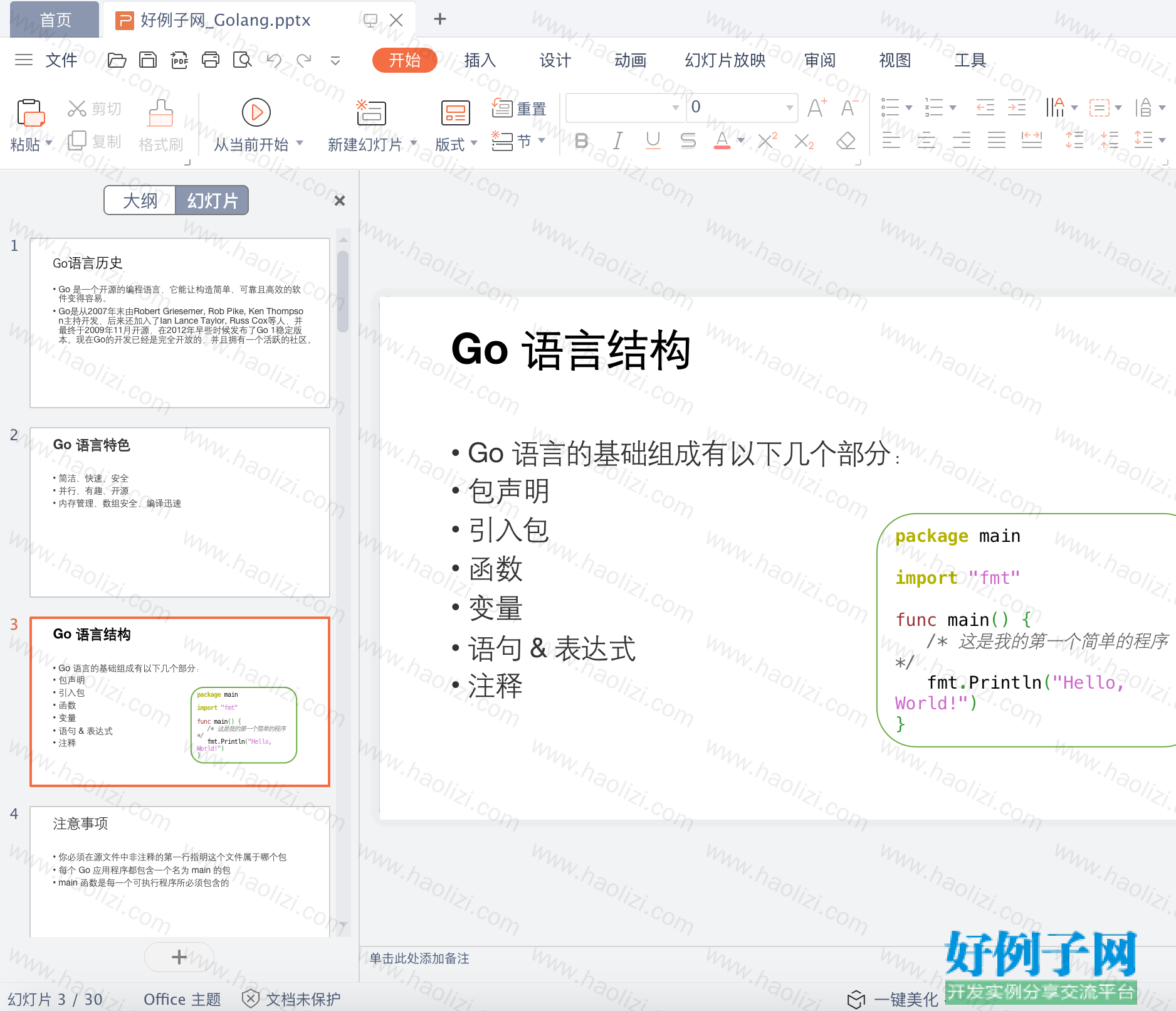Open the font size dropdown
Screen dimensions: 1176x1011
point(790,108)
